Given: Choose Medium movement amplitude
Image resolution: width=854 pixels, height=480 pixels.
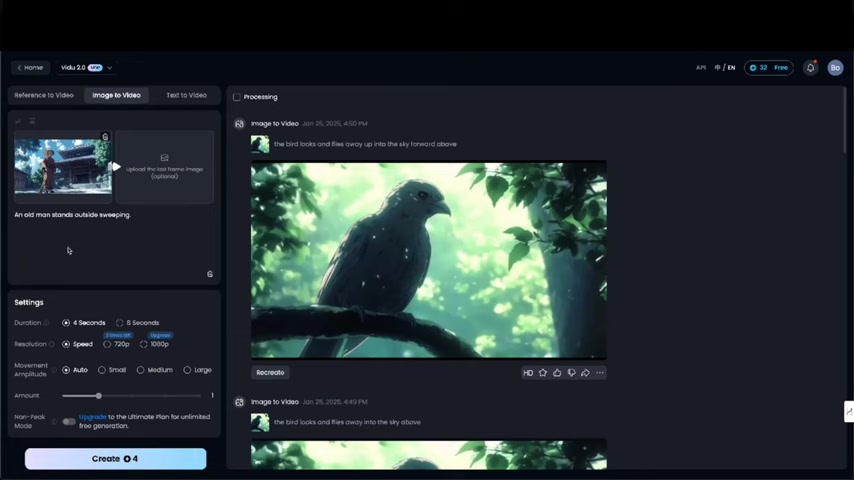Looking at the screenshot, I should coord(143,370).
